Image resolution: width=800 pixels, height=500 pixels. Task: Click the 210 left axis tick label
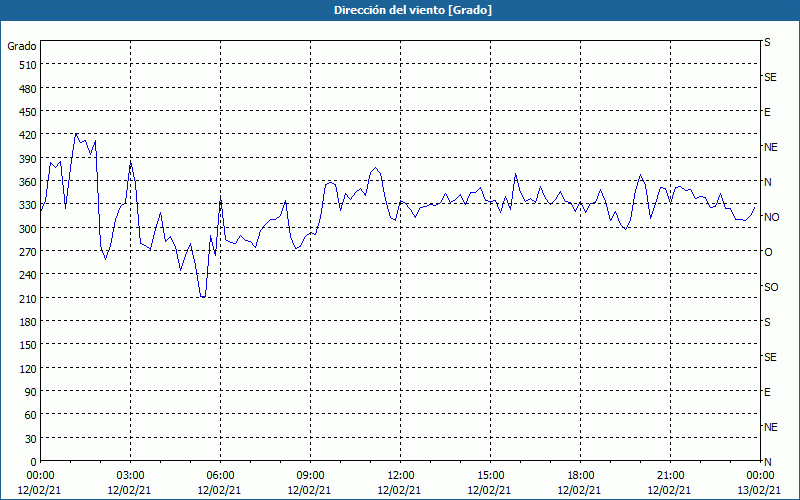pos(28,298)
